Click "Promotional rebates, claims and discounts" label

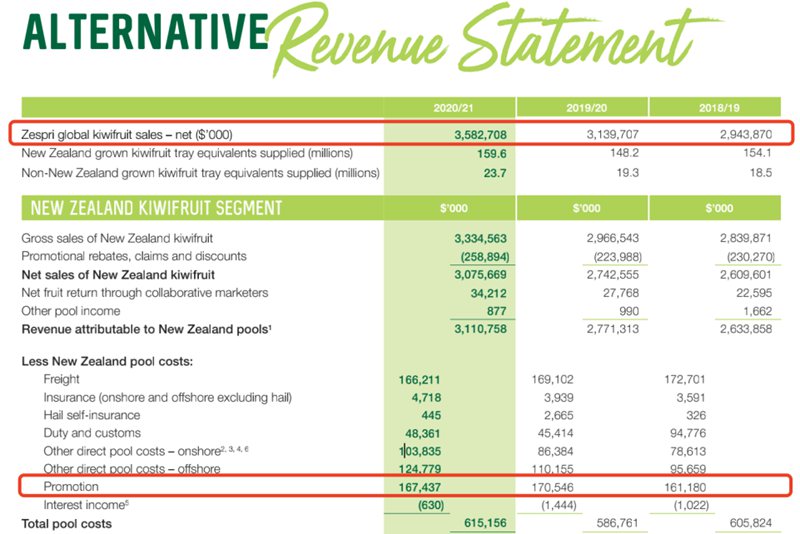click(x=134, y=256)
